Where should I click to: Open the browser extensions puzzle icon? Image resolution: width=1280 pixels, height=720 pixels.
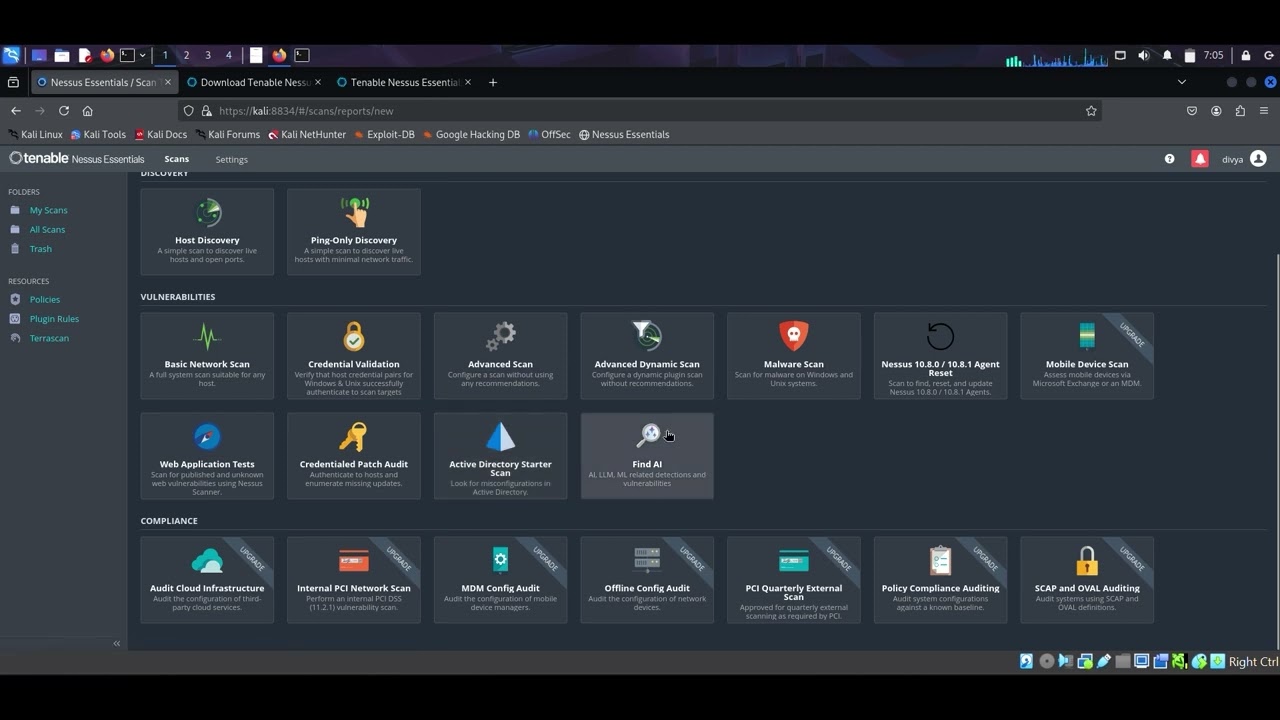(1240, 111)
